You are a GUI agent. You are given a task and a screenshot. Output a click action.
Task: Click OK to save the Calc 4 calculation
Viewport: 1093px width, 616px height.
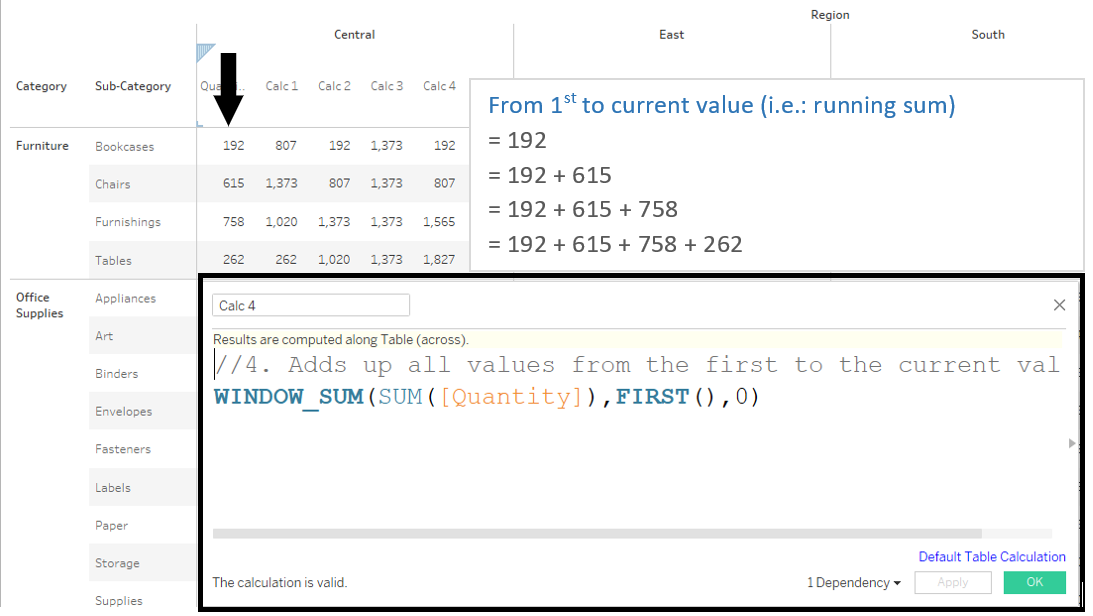tap(1034, 582)
